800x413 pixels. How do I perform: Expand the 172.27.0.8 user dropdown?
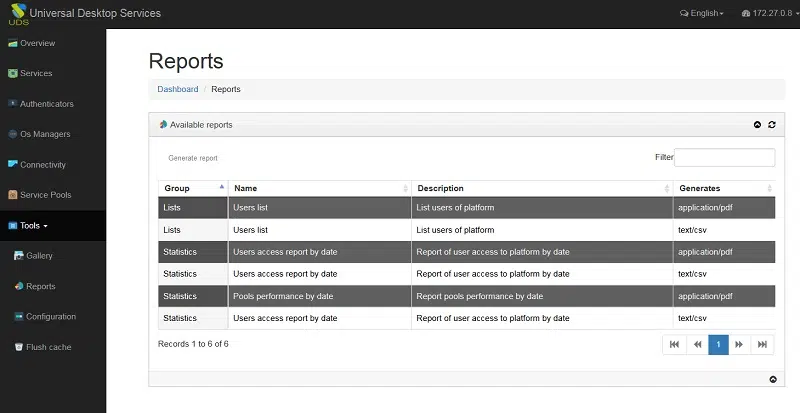click(770, 13)
